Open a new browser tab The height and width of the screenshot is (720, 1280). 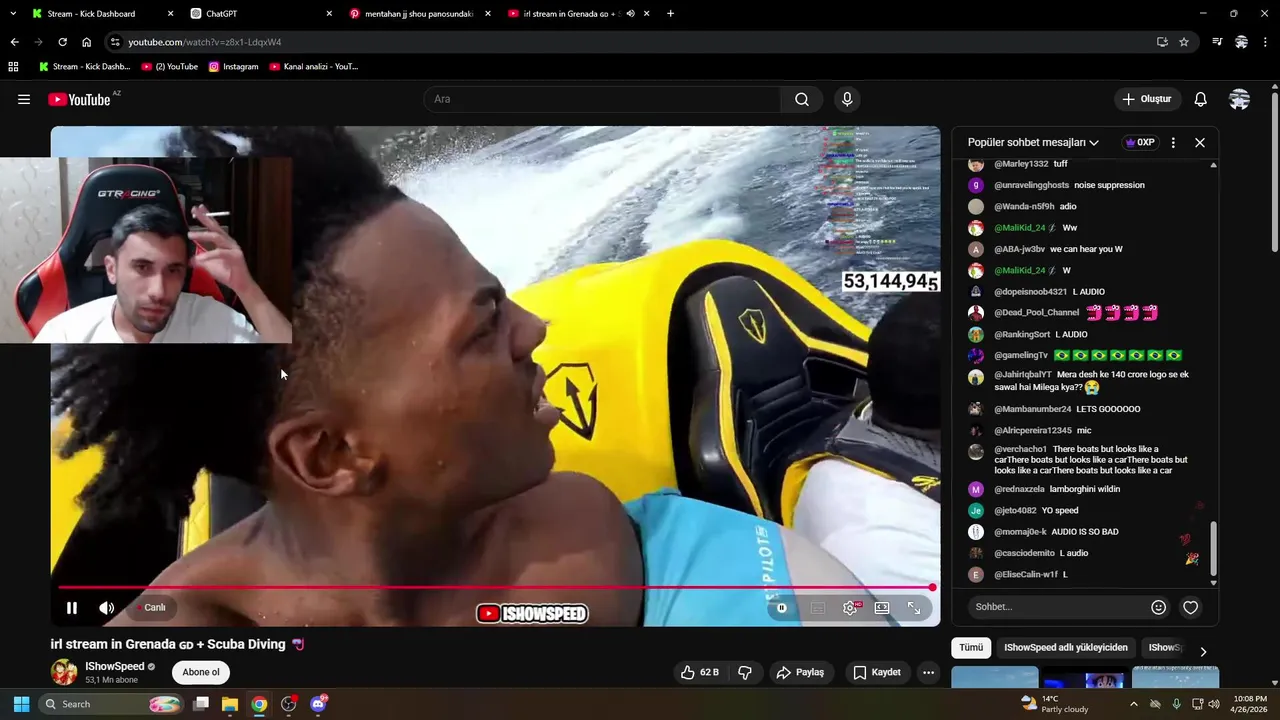[x=670, y=14]
